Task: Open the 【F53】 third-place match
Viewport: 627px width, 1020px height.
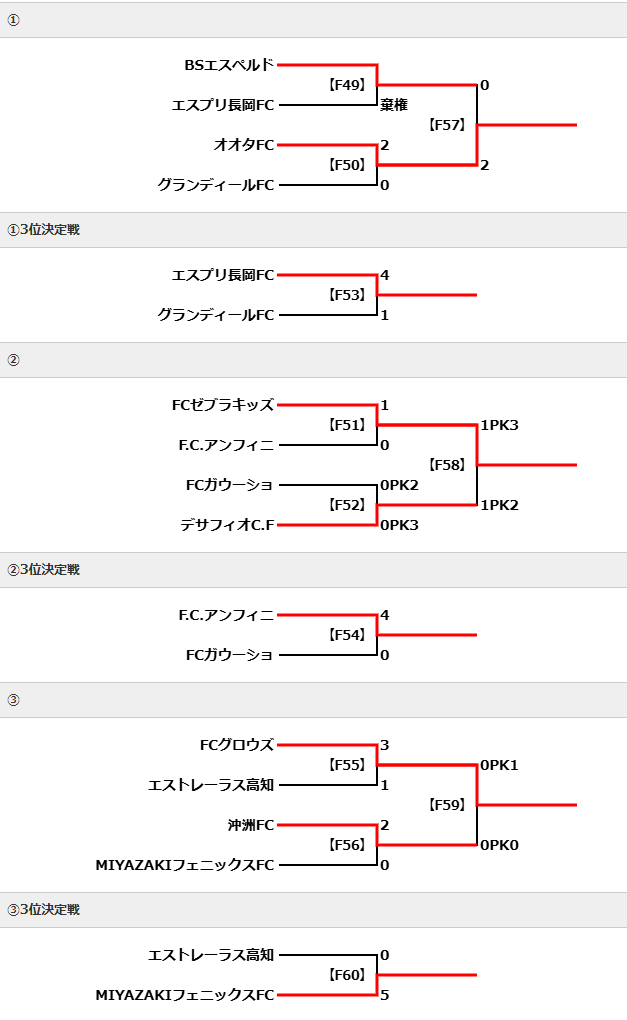Action: tap(347, 295)
